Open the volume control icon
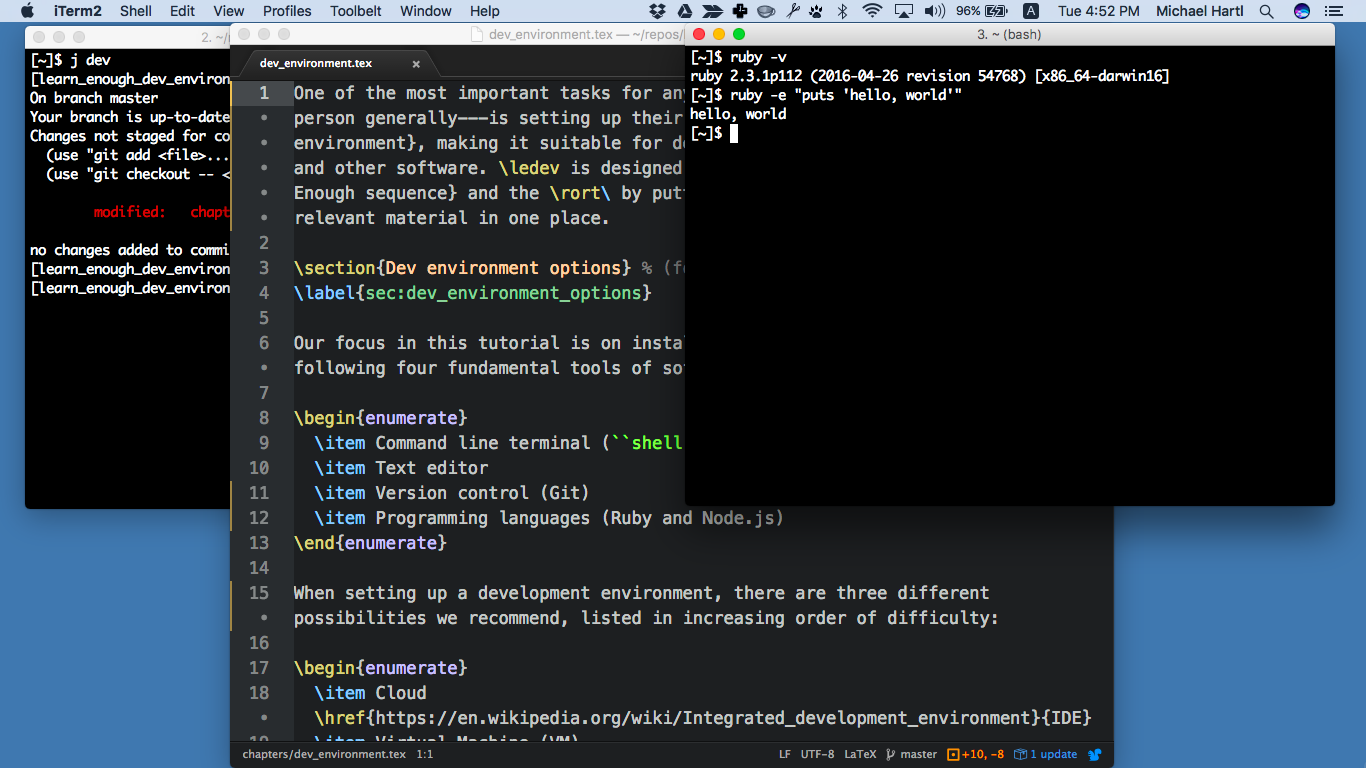Screen dimensions: 1366x768 [935, 11]
